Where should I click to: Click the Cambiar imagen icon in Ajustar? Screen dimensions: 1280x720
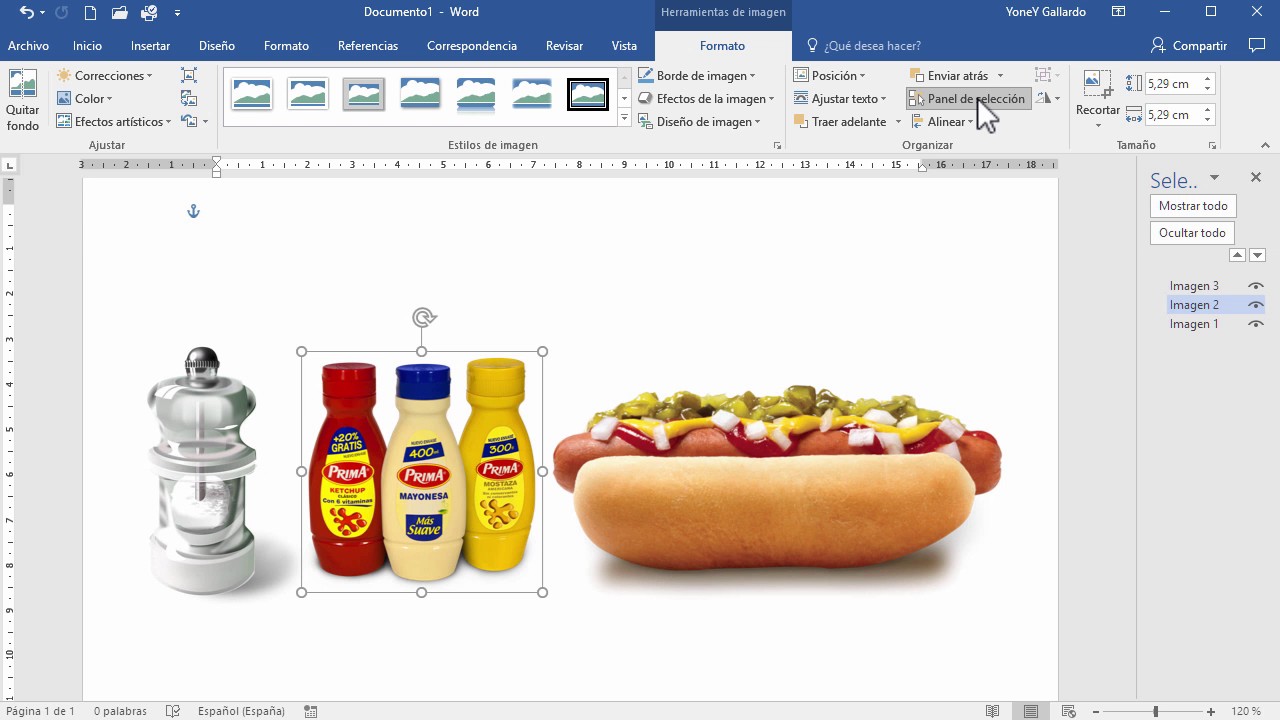[188, 98]
